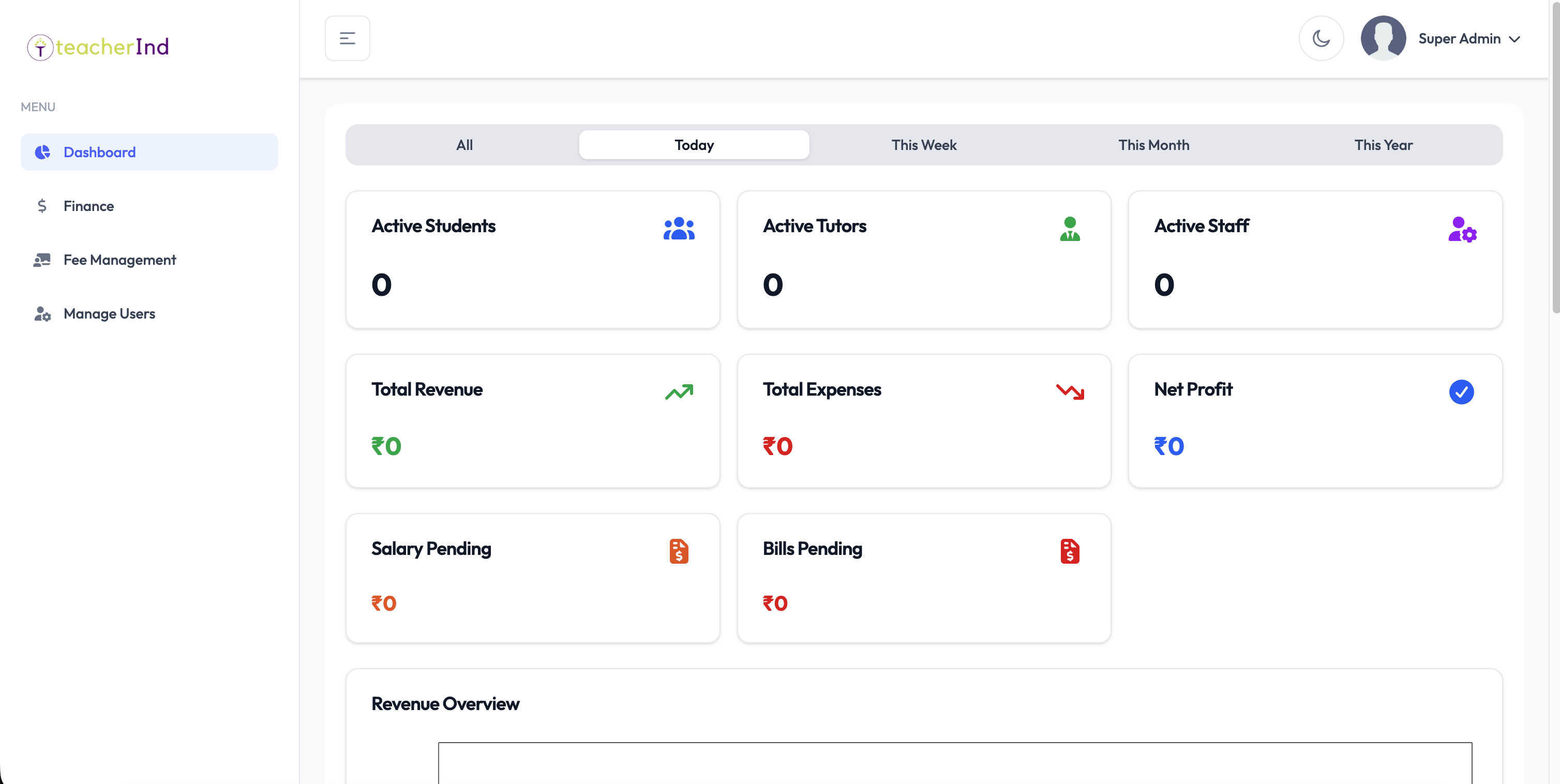Click the Active Tutors card title
The height and width of the screenshot is (784, 1560).
814,226
